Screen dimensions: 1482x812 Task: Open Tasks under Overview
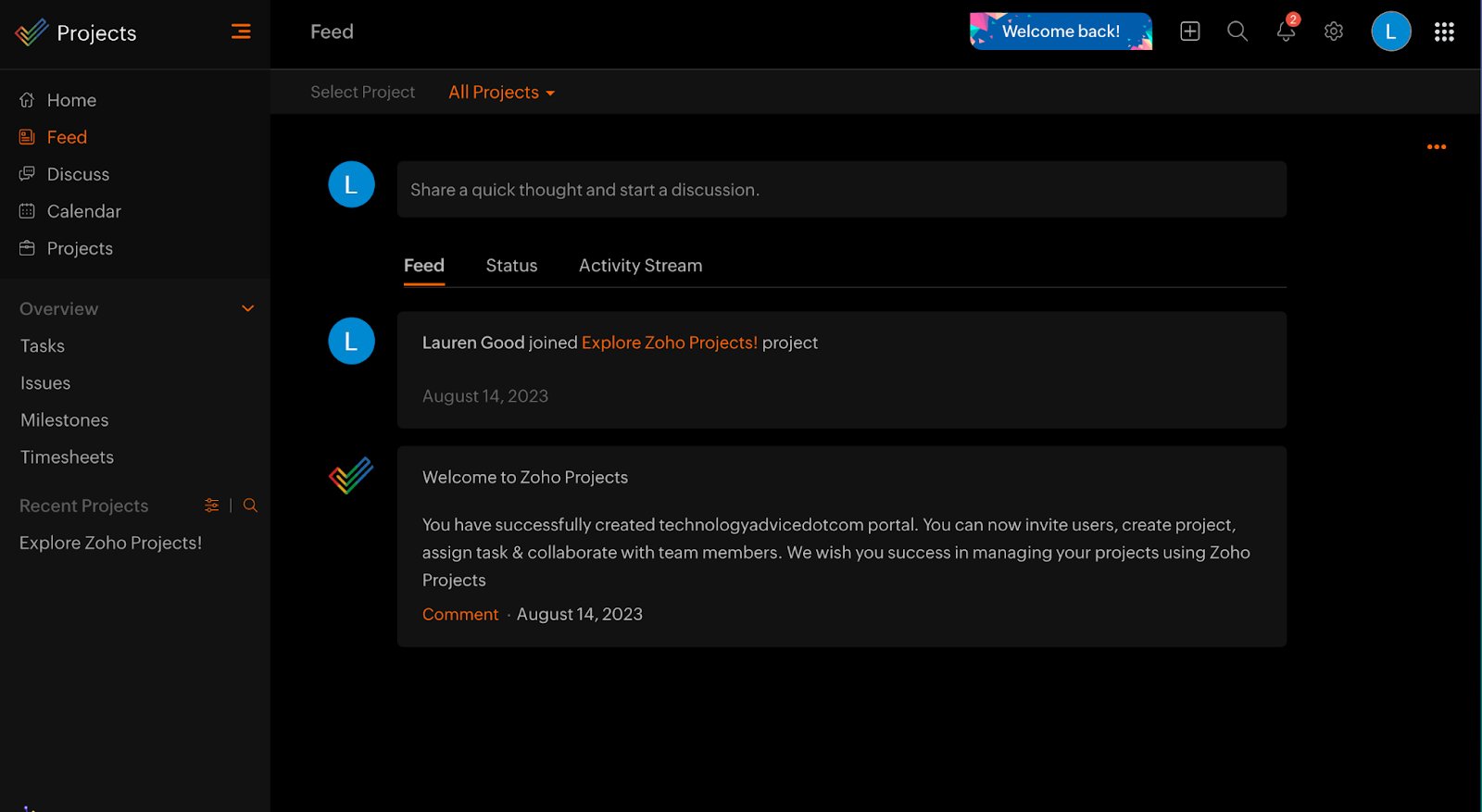(43, 345)
